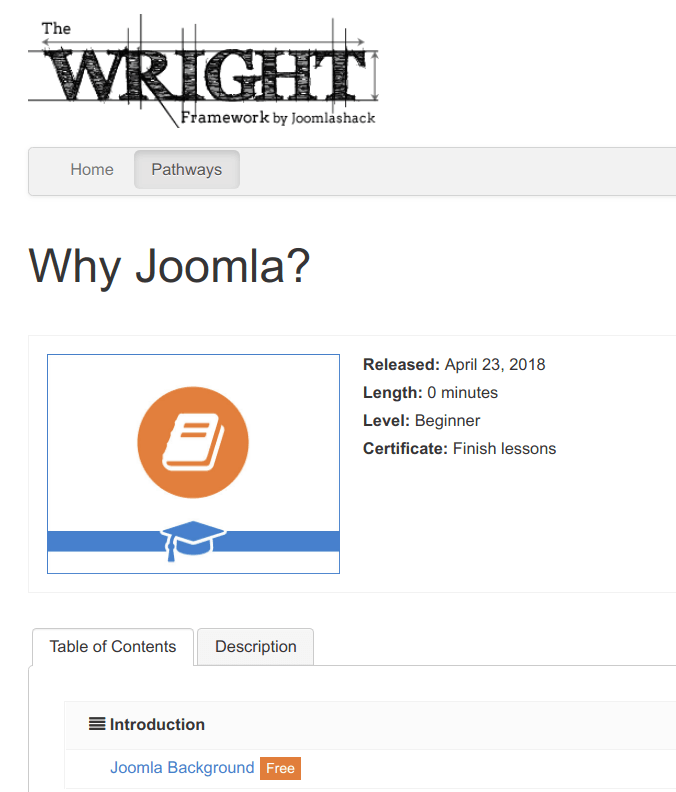This screenshot has width=676, height=792.
Task: Click the blue graduation cap icon
Action: (192, 541)
